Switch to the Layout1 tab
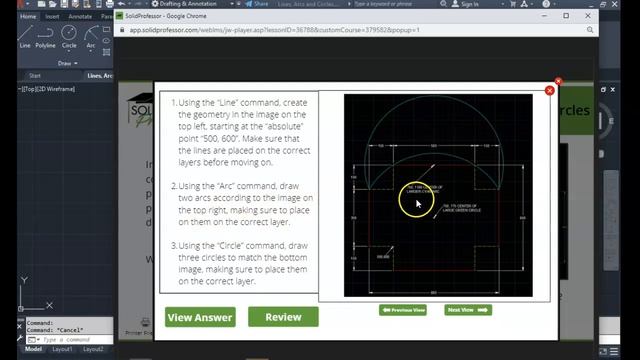 [62, 349]
